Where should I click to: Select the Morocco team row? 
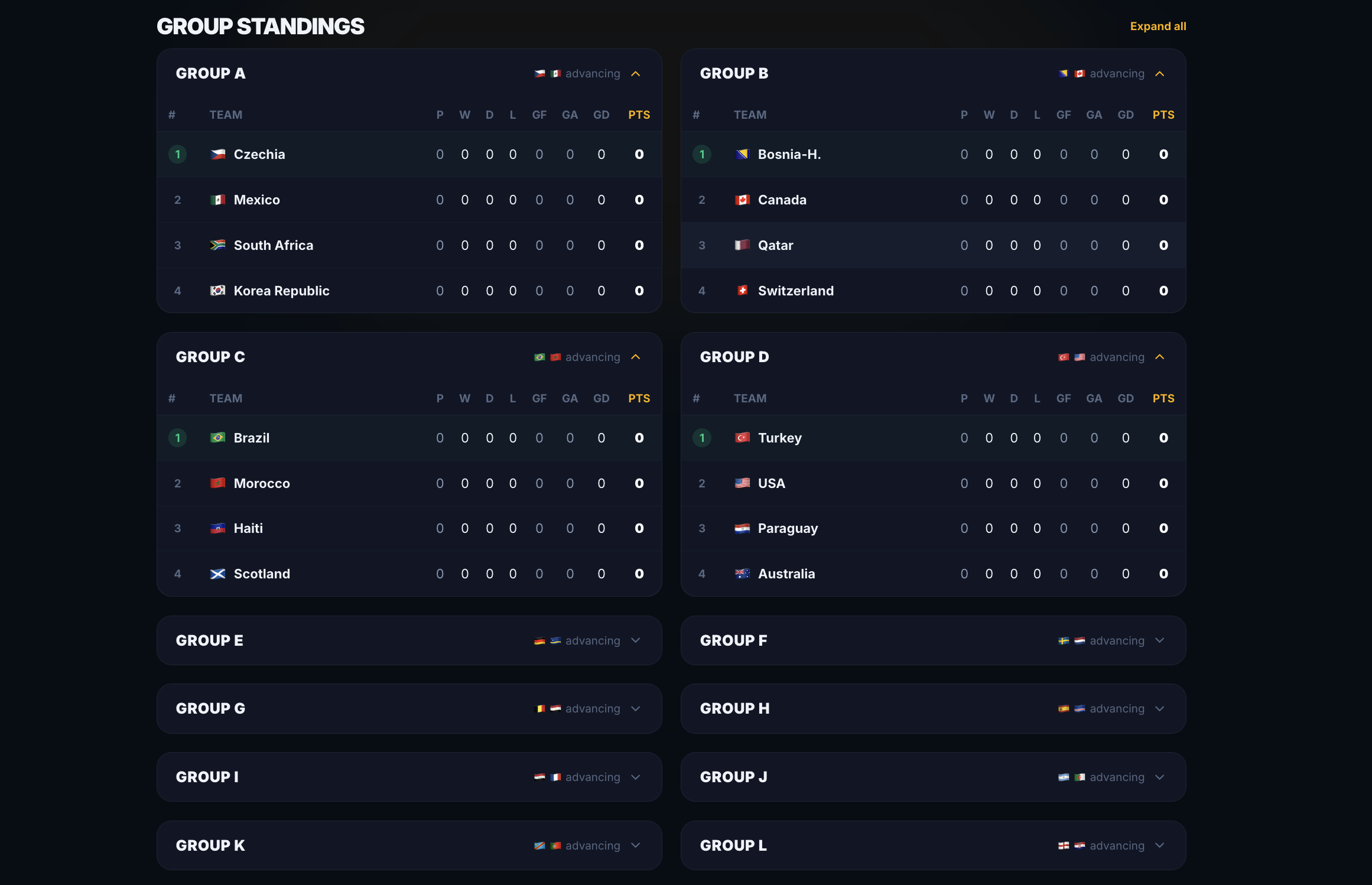point(409,483)
